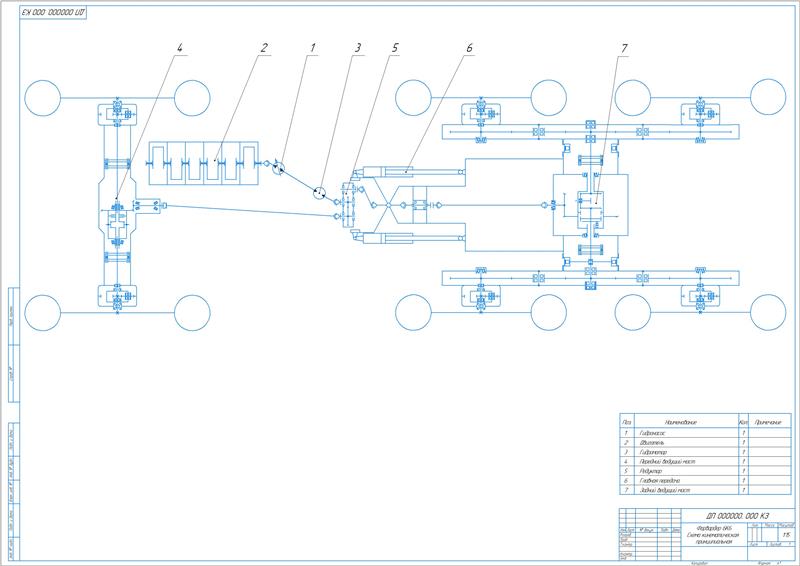The image size is (800, 566).
Task: Select the 'Передний ведущий мост' table row
Action: (705, 461)
